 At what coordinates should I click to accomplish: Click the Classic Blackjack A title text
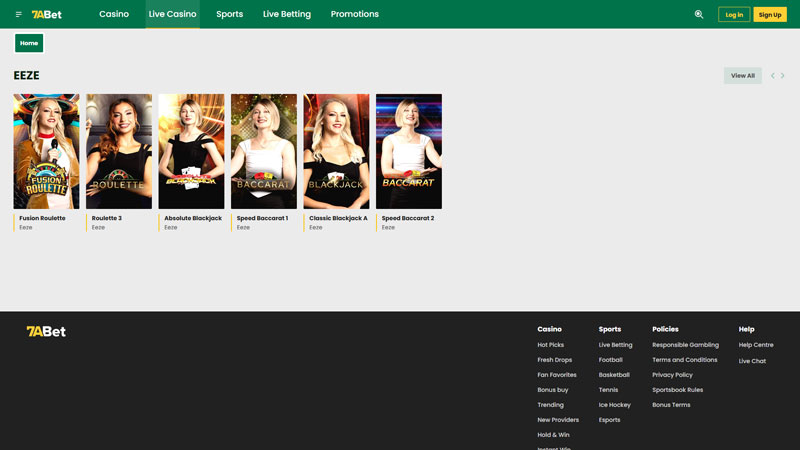(338, 218)
